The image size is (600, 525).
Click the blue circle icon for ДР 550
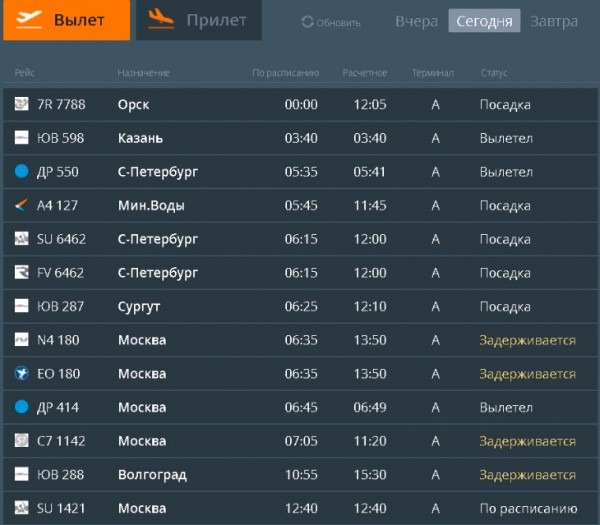[x=22, y=172]
